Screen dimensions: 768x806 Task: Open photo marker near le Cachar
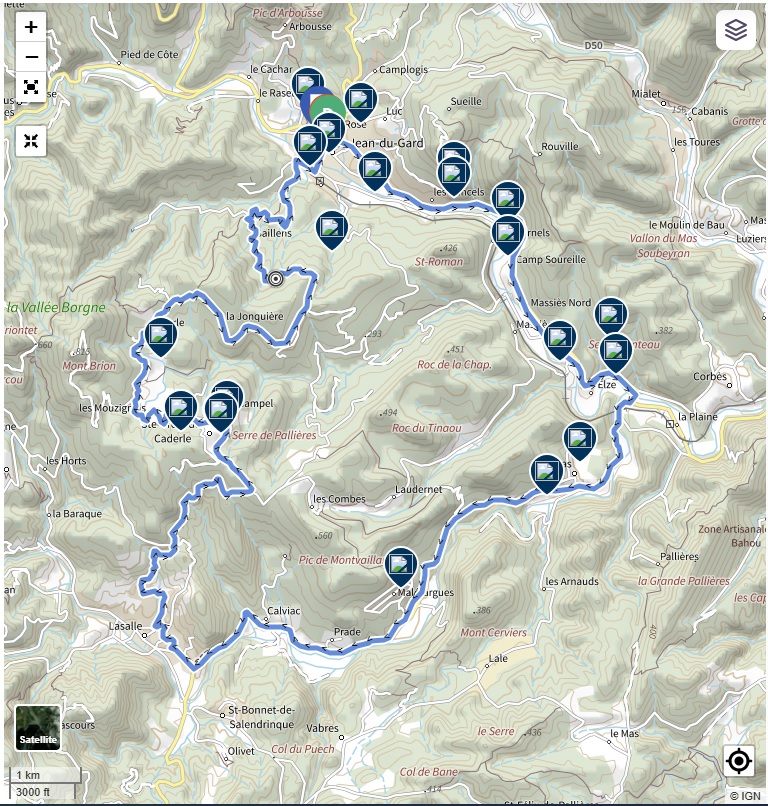(x=307, y=85)
